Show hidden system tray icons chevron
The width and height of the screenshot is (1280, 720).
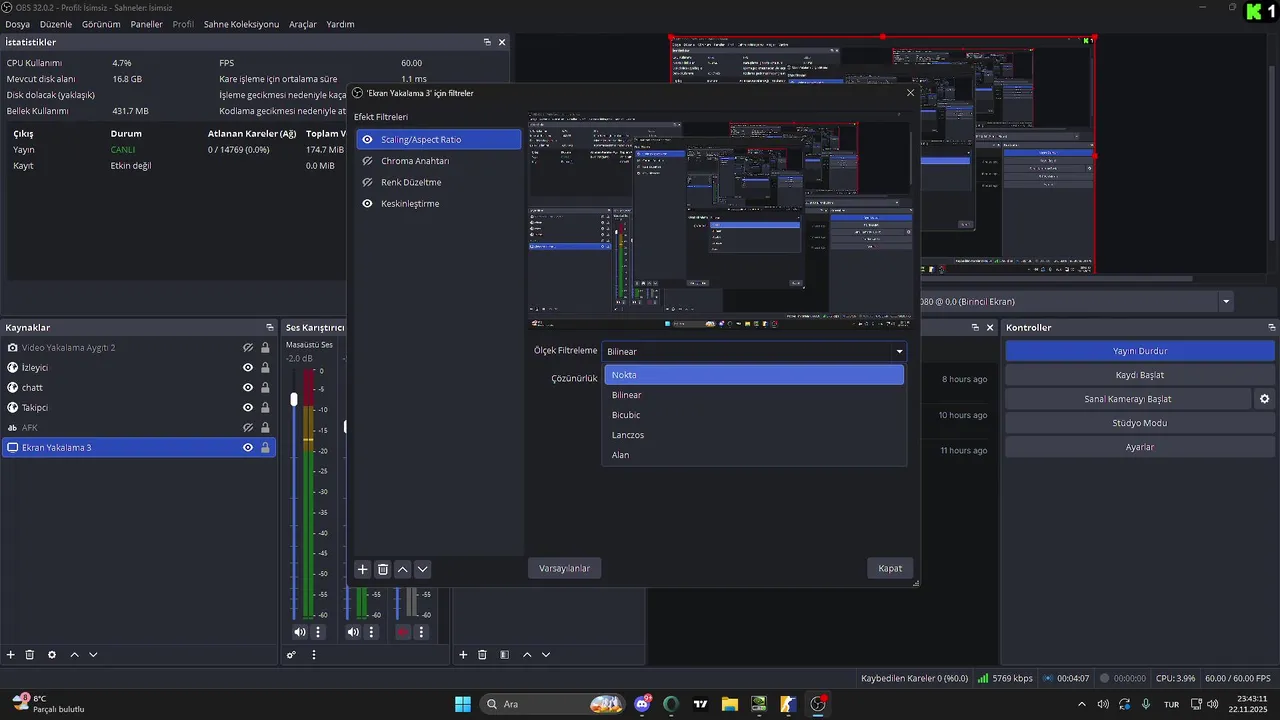pos(1081,704)
